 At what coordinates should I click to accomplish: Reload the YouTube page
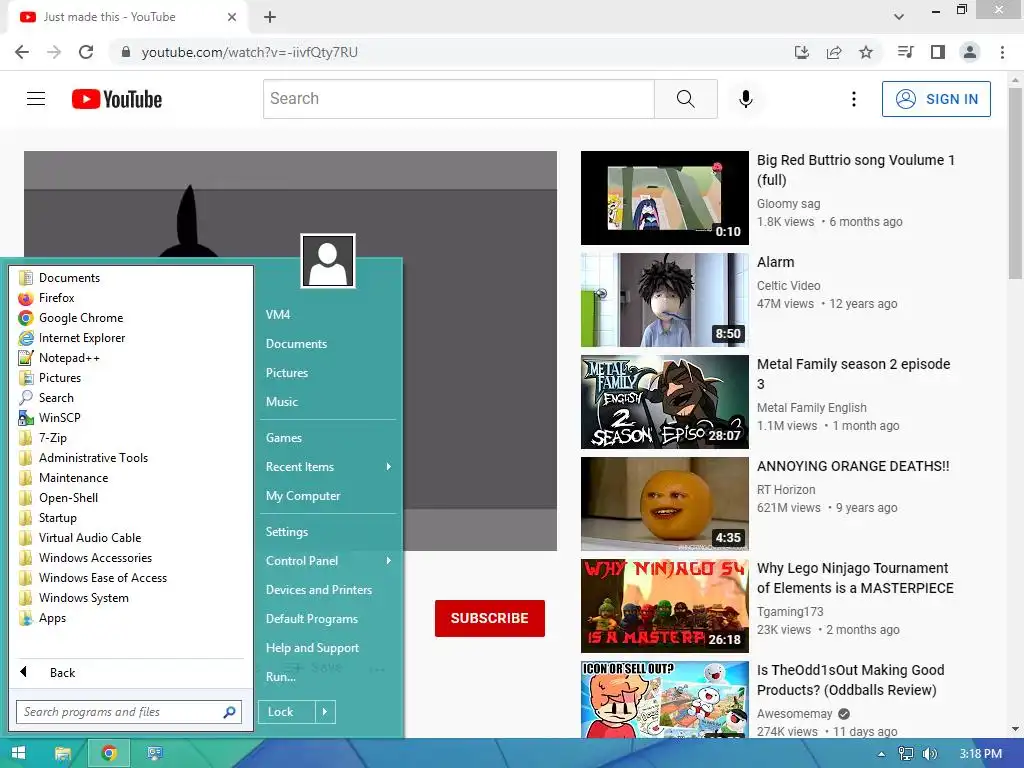point(86,52)
